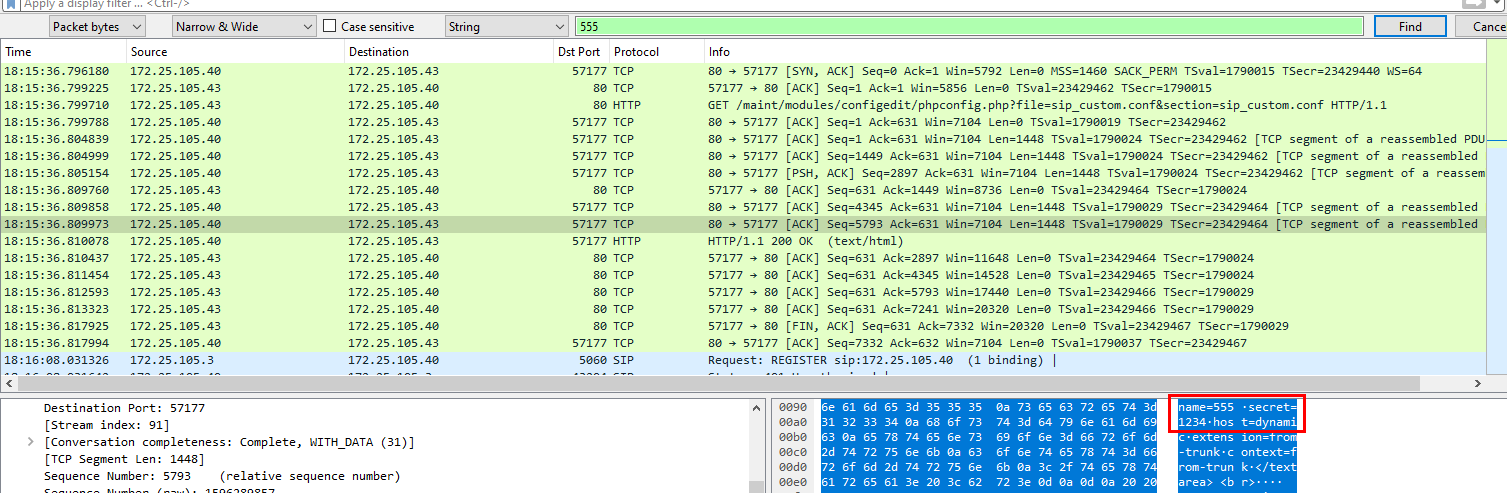Screen dimensions: 1507x493
Task: Click the search field containing 555
Action: pyautogui.click(x=969, y=27)
